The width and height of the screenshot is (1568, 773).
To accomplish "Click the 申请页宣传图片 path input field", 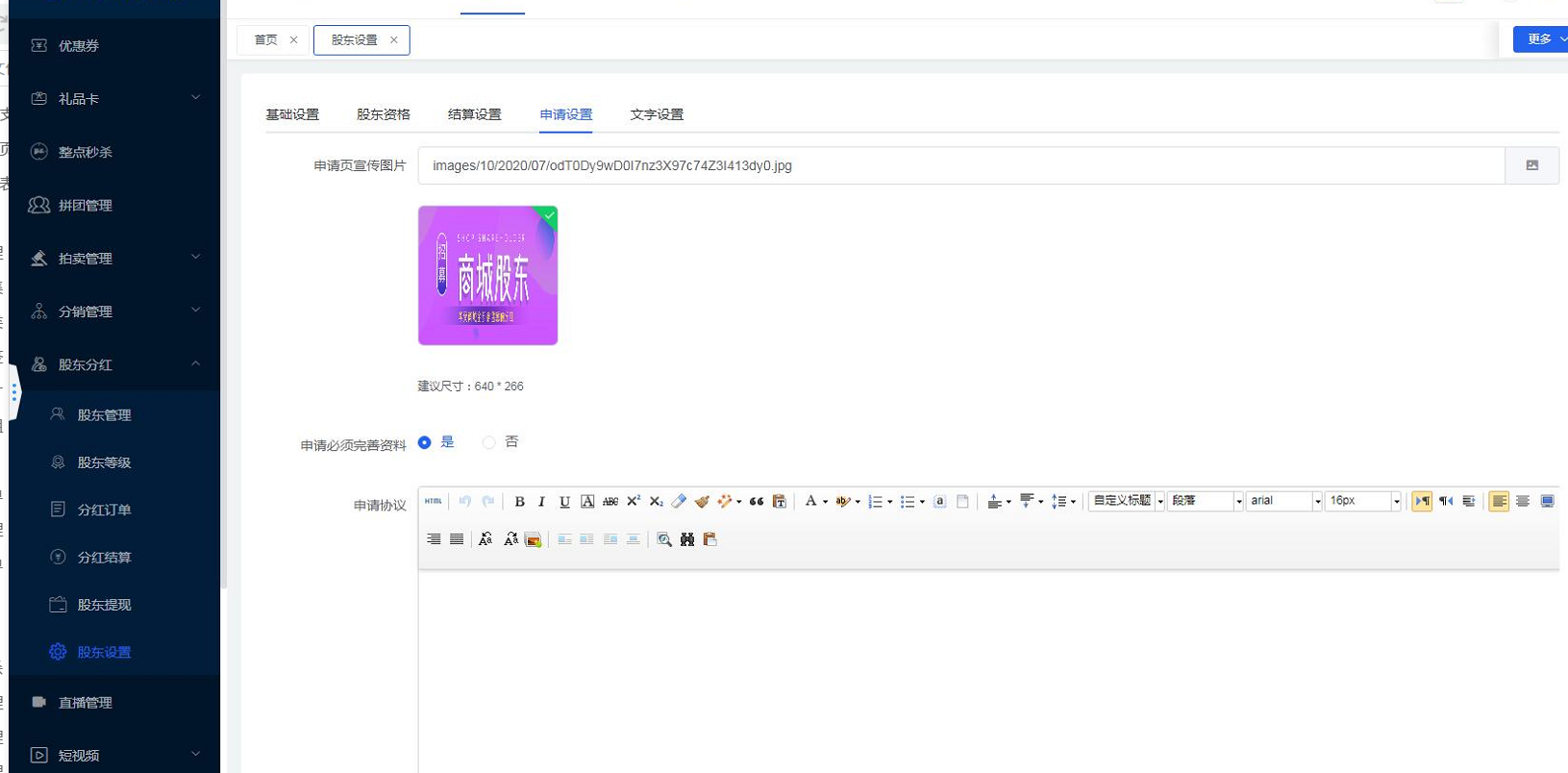I will pos(961,165).
